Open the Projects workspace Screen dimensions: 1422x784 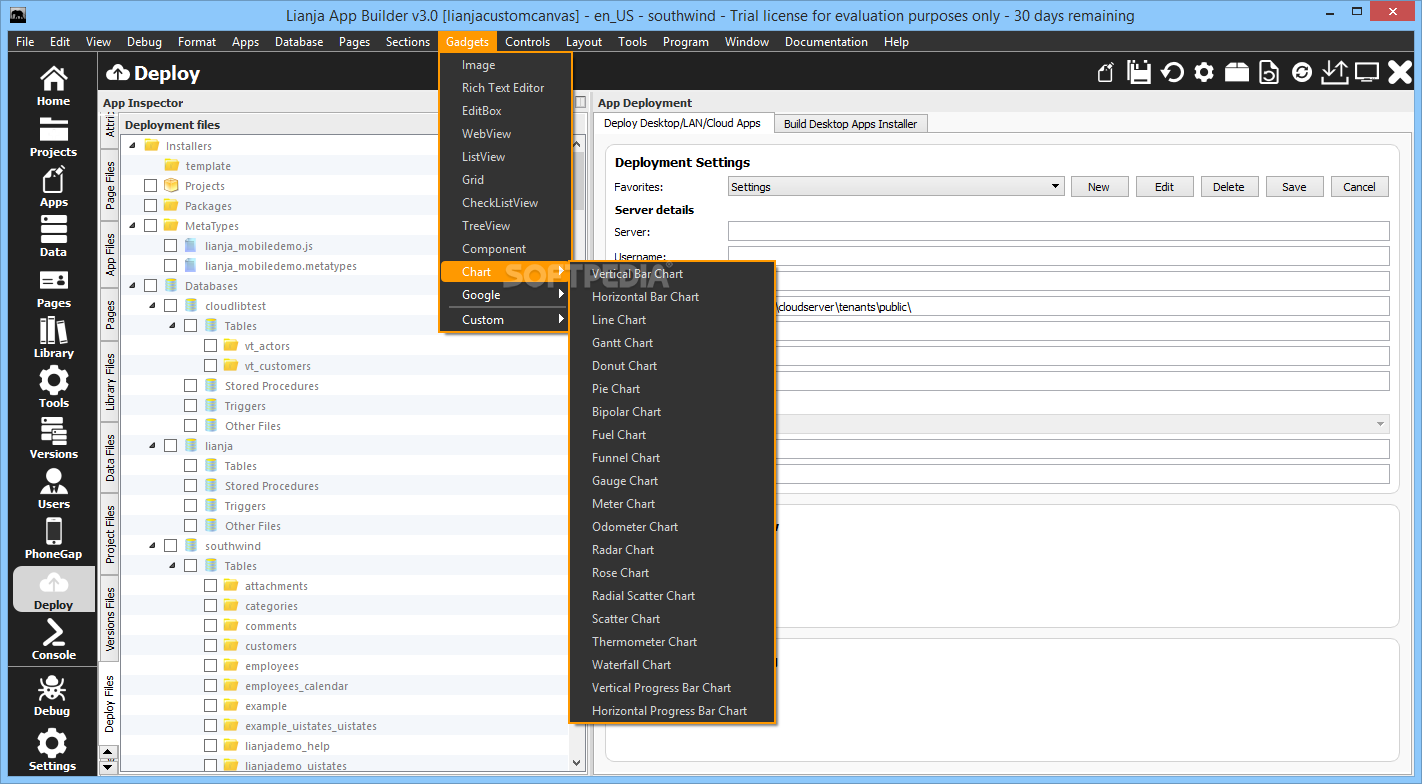pos(53,137)
